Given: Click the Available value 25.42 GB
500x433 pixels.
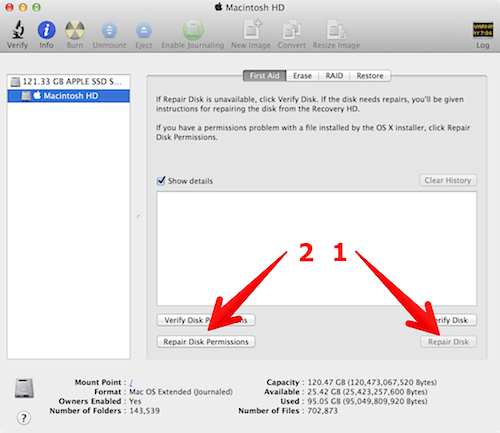Looking at the screenshot, I should click(x=367, y=392).
